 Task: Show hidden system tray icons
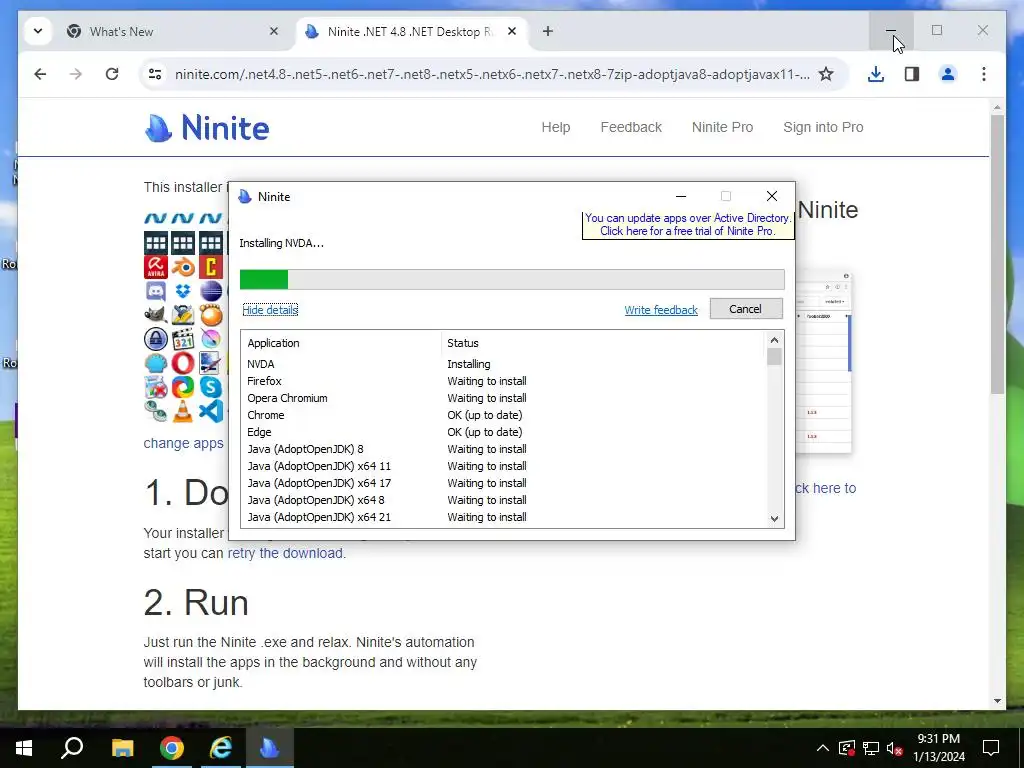pos(823,748)
